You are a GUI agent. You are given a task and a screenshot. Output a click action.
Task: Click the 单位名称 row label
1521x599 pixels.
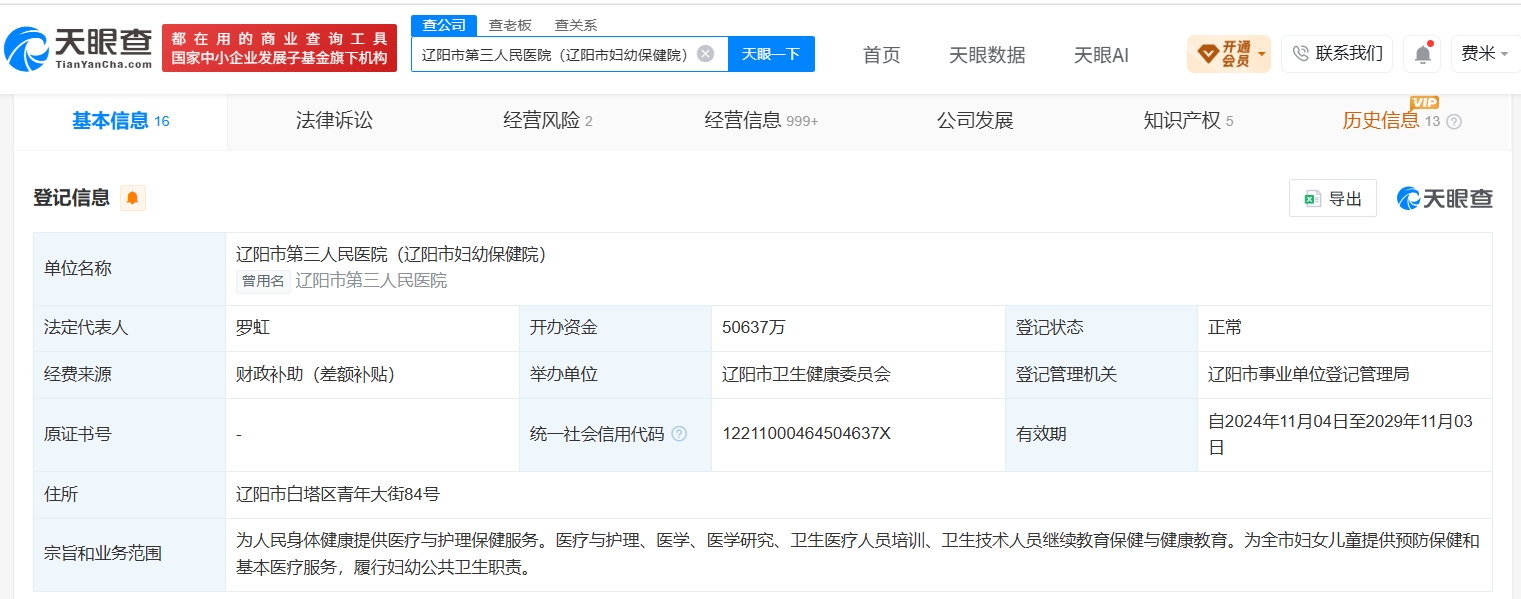[78, 269]
